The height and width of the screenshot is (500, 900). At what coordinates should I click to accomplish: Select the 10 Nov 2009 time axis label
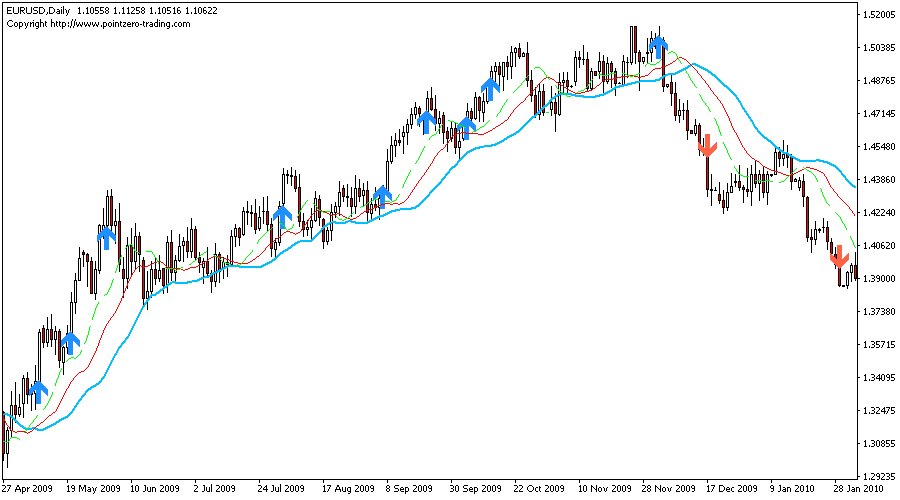click(x=605, y=489)
